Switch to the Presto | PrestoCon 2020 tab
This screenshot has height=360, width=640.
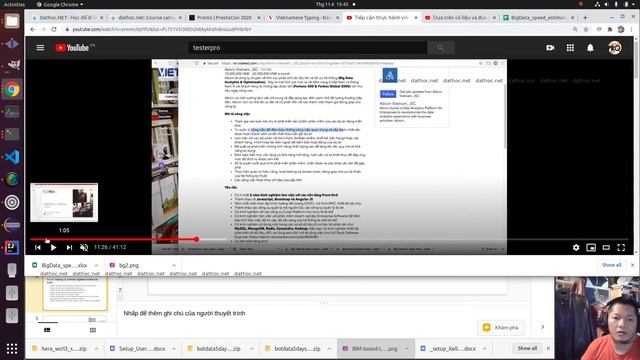224,18
